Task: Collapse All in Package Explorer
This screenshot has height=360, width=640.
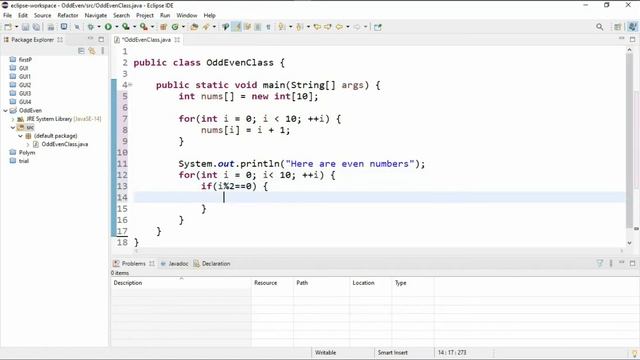Action: (x=81, y=51)
